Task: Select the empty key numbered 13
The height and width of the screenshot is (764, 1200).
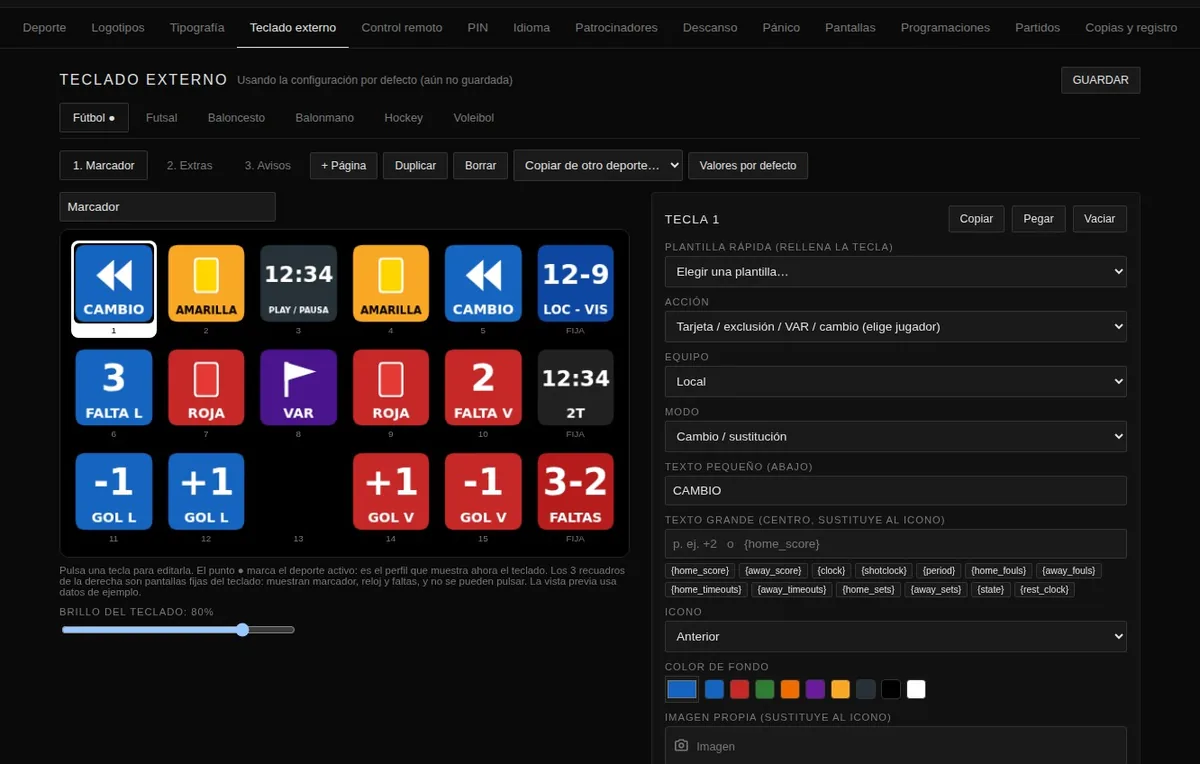Action: [x=298, y=491]
